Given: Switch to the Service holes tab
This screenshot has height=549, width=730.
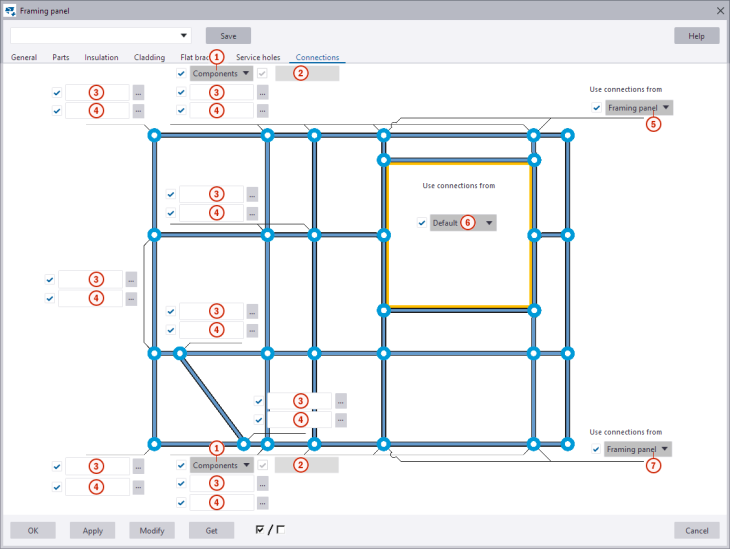Looking at the screenshot, I should coord(258,57).
